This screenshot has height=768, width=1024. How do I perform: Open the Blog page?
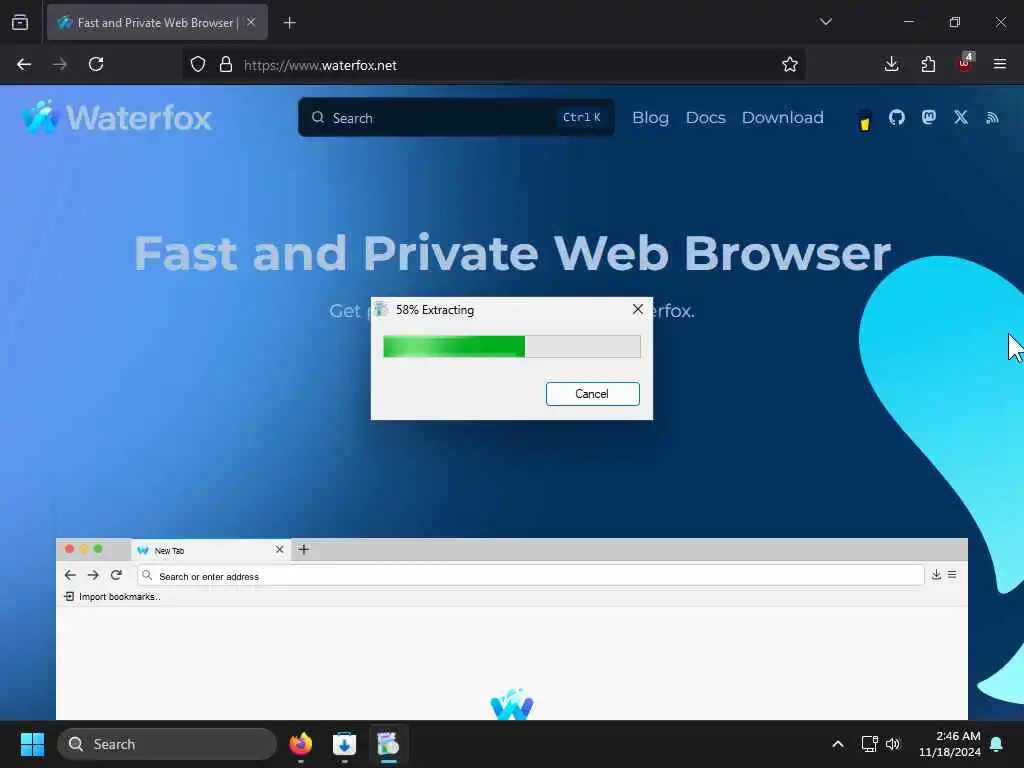click(650, 118)
